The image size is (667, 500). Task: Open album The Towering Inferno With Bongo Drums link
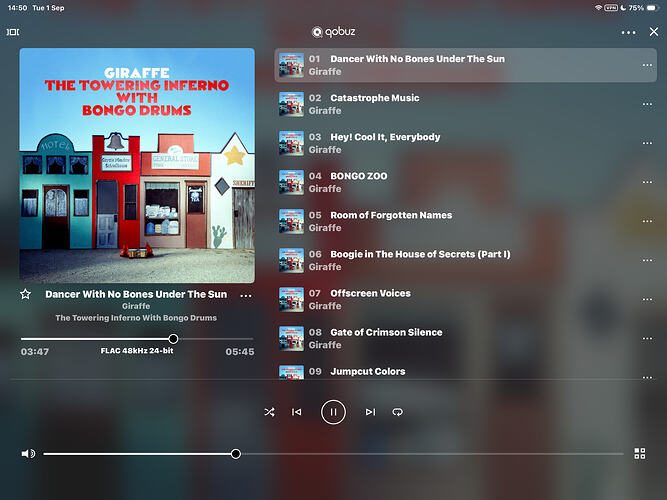click(x=136, y=318)
